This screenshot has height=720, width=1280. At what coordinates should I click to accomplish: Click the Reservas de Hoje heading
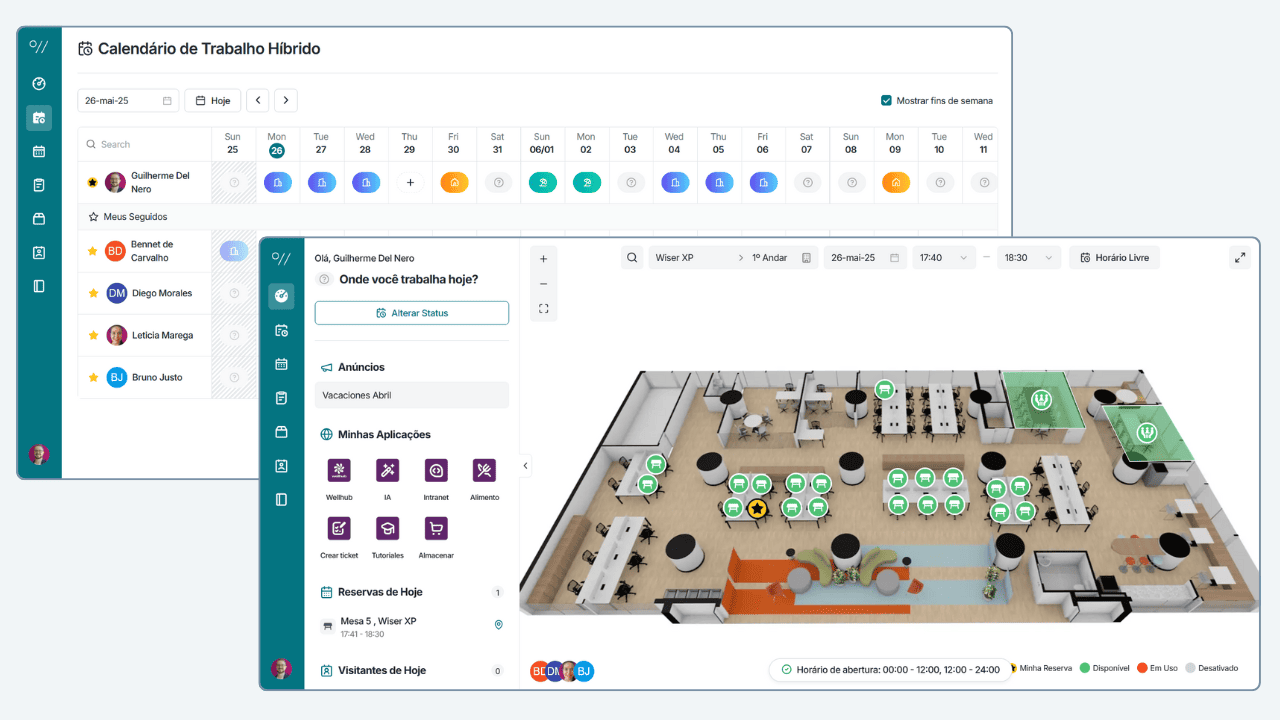380,592
